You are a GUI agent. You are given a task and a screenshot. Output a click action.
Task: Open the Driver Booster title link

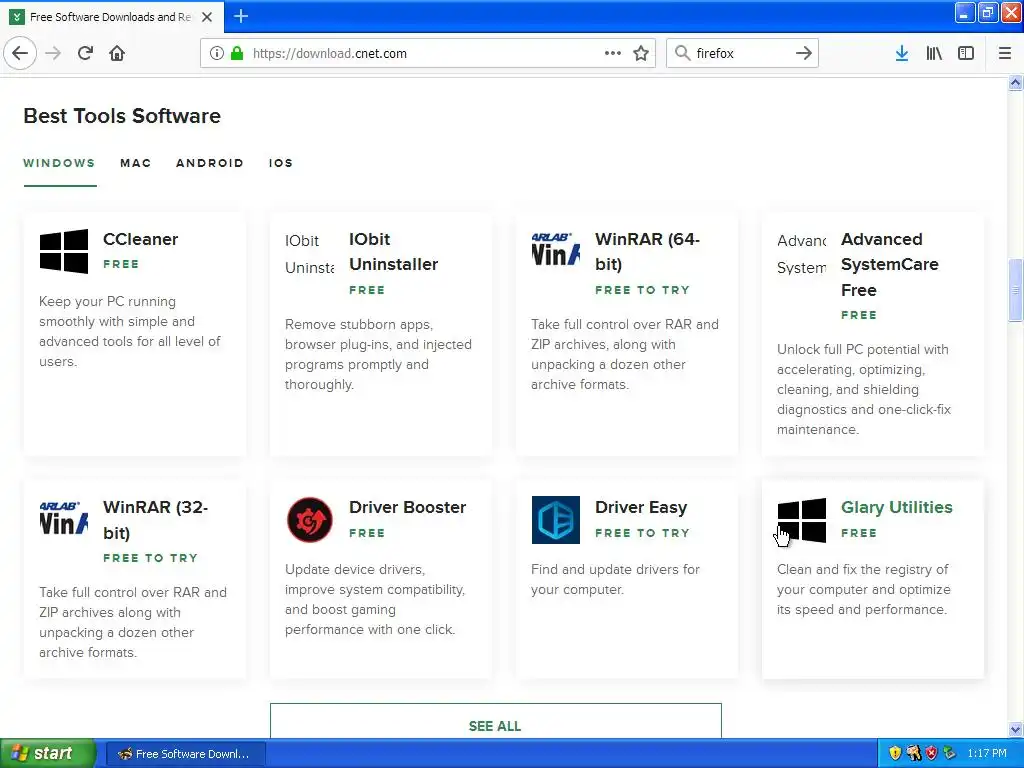(408, 507)
